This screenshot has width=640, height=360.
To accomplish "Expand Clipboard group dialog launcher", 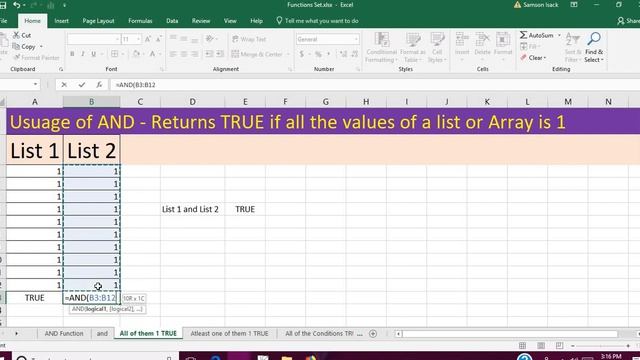I will click(60, 69).
